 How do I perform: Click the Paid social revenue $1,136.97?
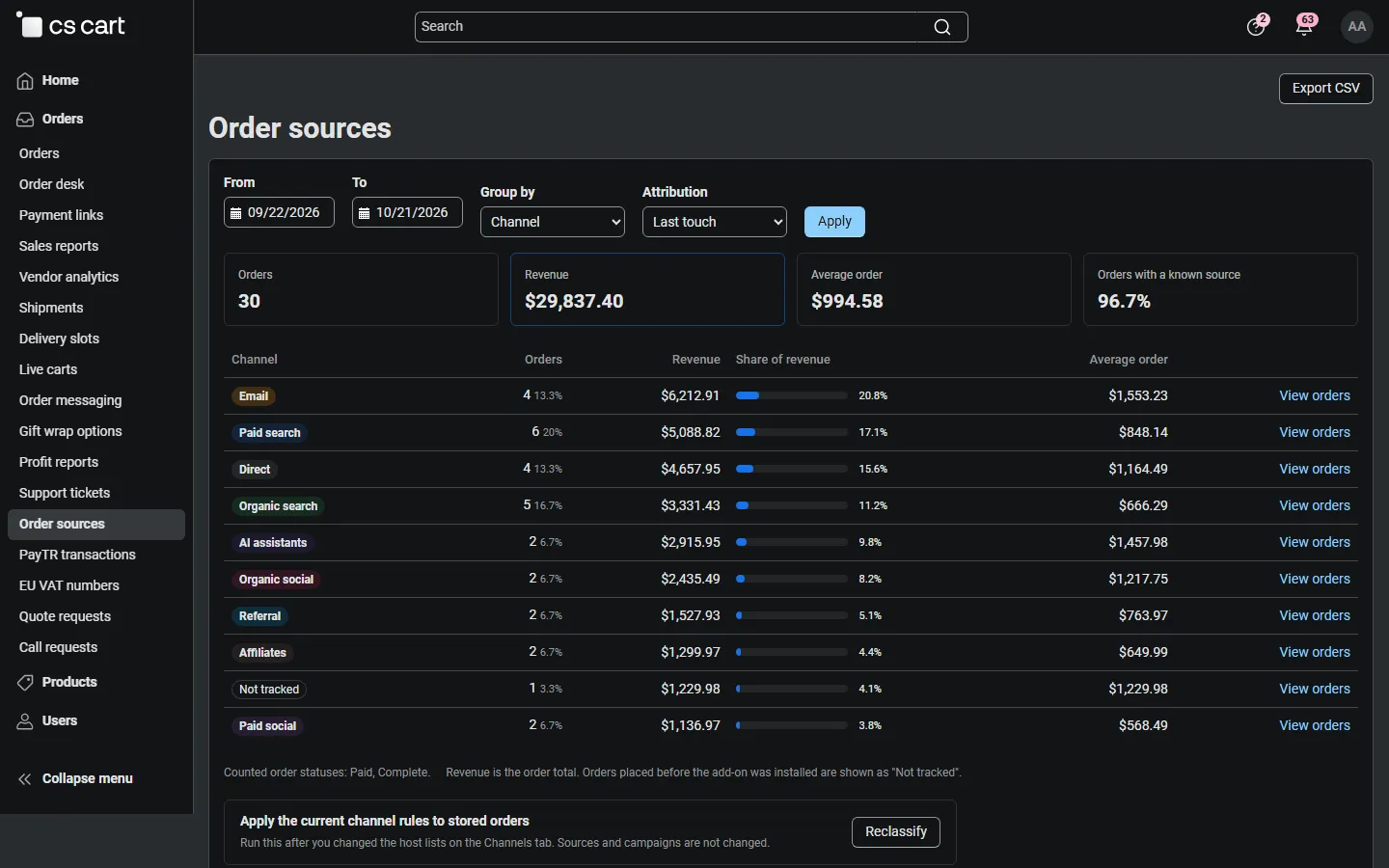tap(691, 726)
